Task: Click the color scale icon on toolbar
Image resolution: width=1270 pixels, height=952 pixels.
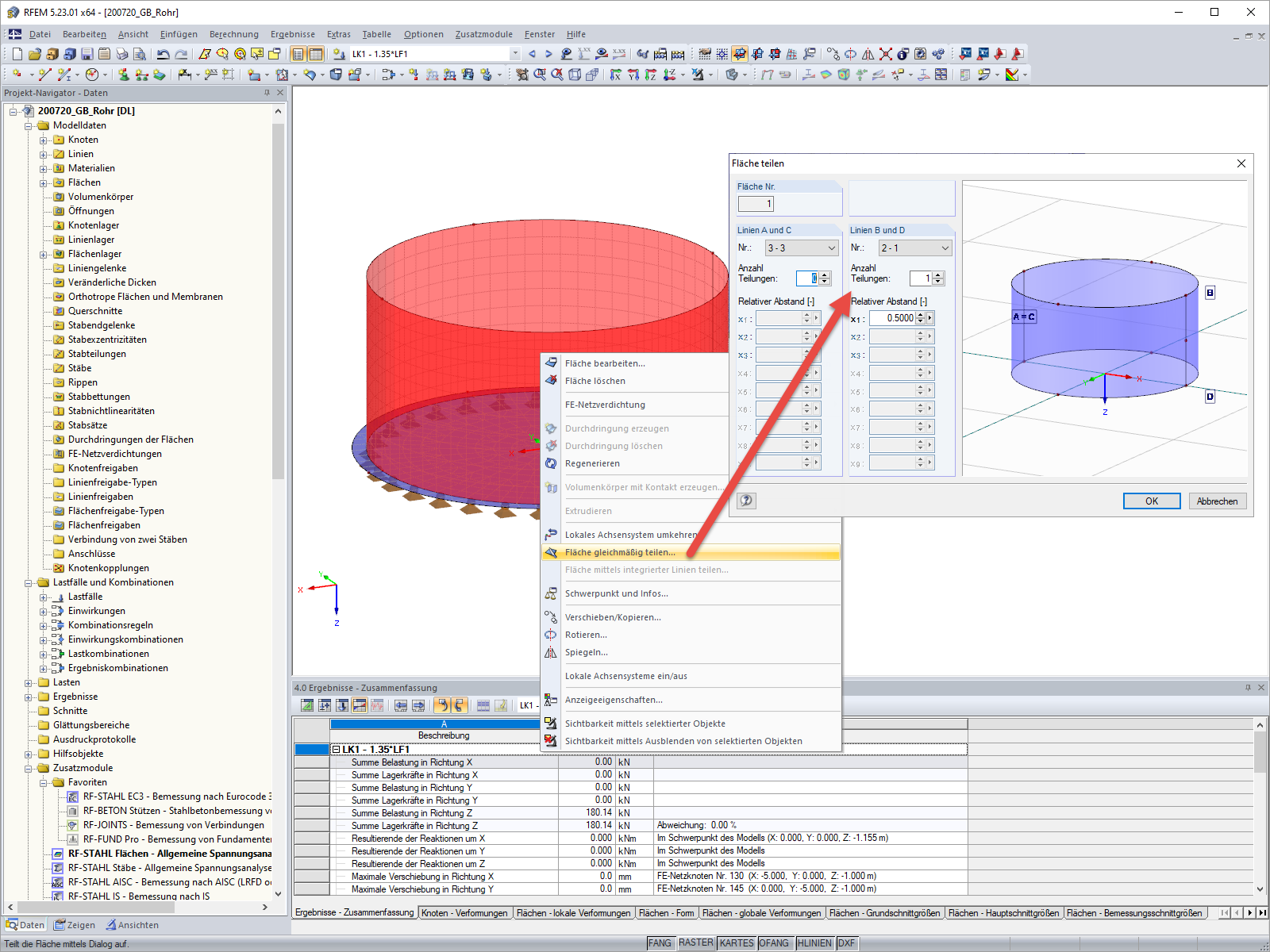Action: click(1012, 75)
